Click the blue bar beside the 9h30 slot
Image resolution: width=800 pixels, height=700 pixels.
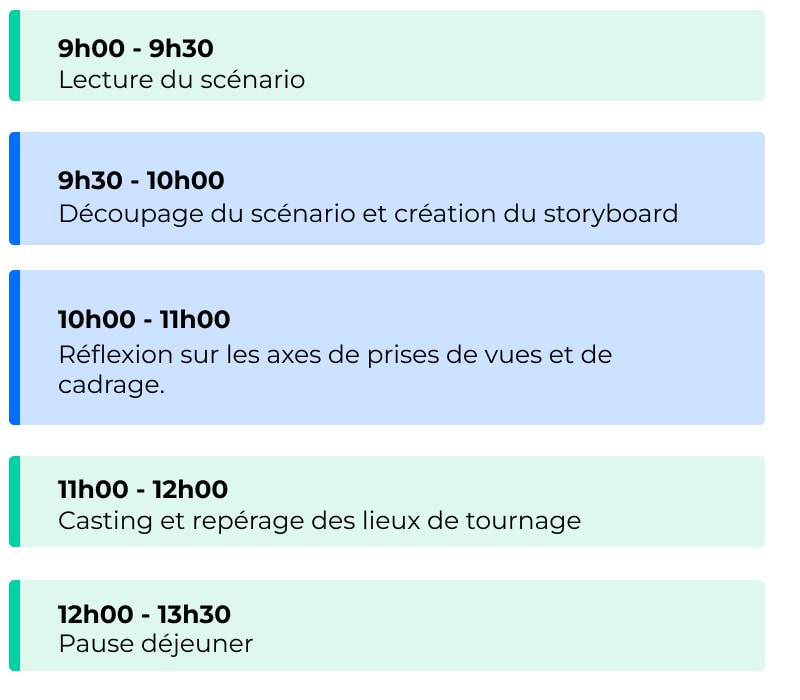pos(14,188)
